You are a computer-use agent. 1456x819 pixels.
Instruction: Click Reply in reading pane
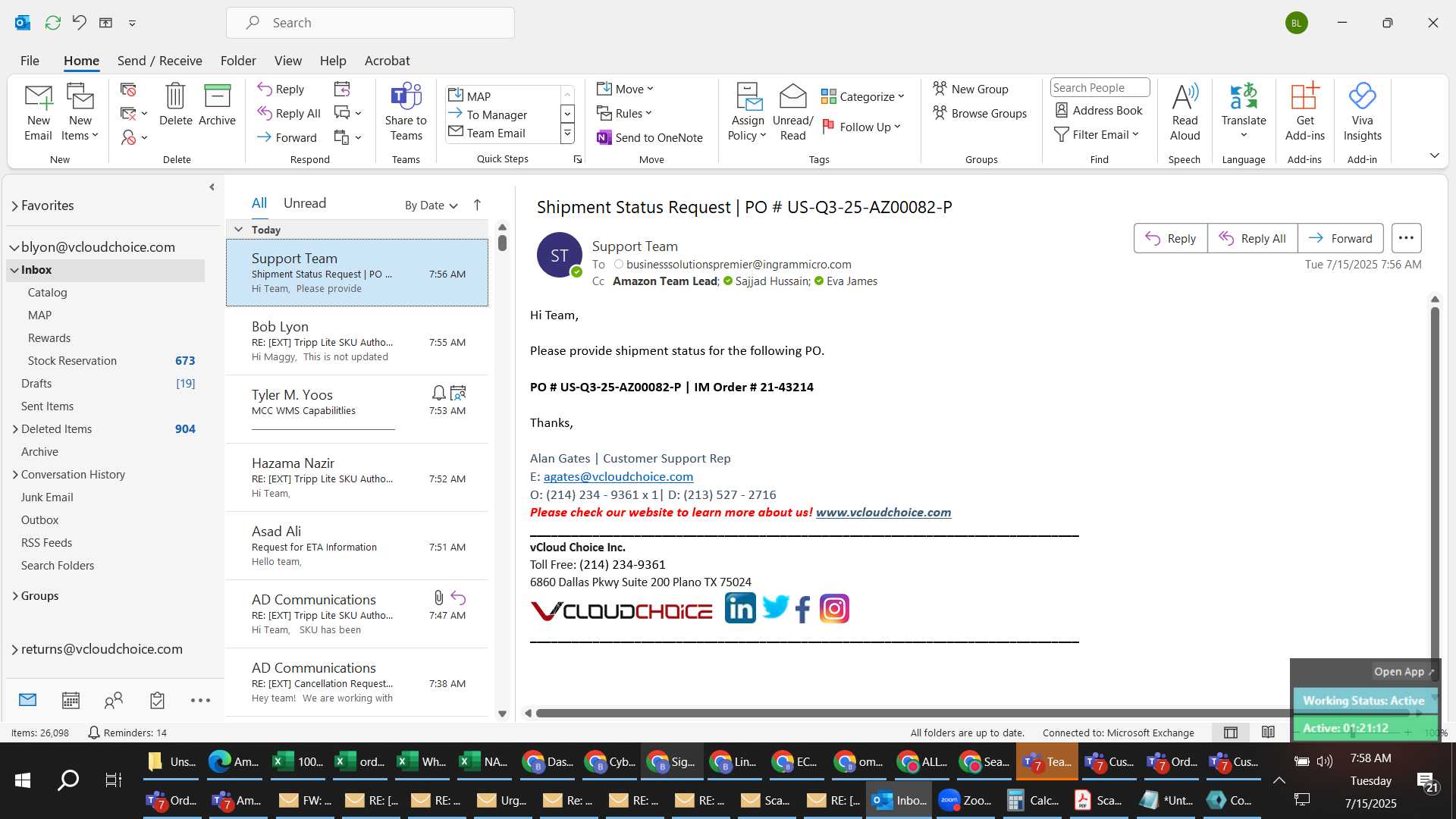coord(1170,238)
